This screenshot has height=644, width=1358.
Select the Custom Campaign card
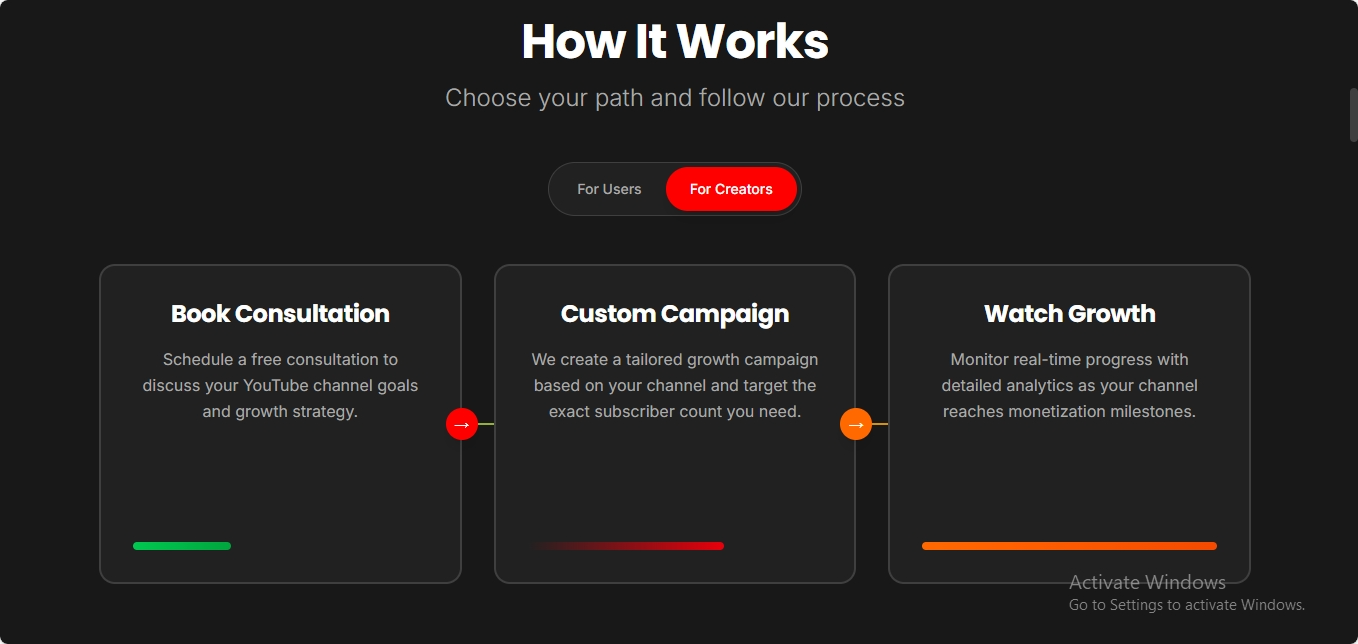click(675, 422)
